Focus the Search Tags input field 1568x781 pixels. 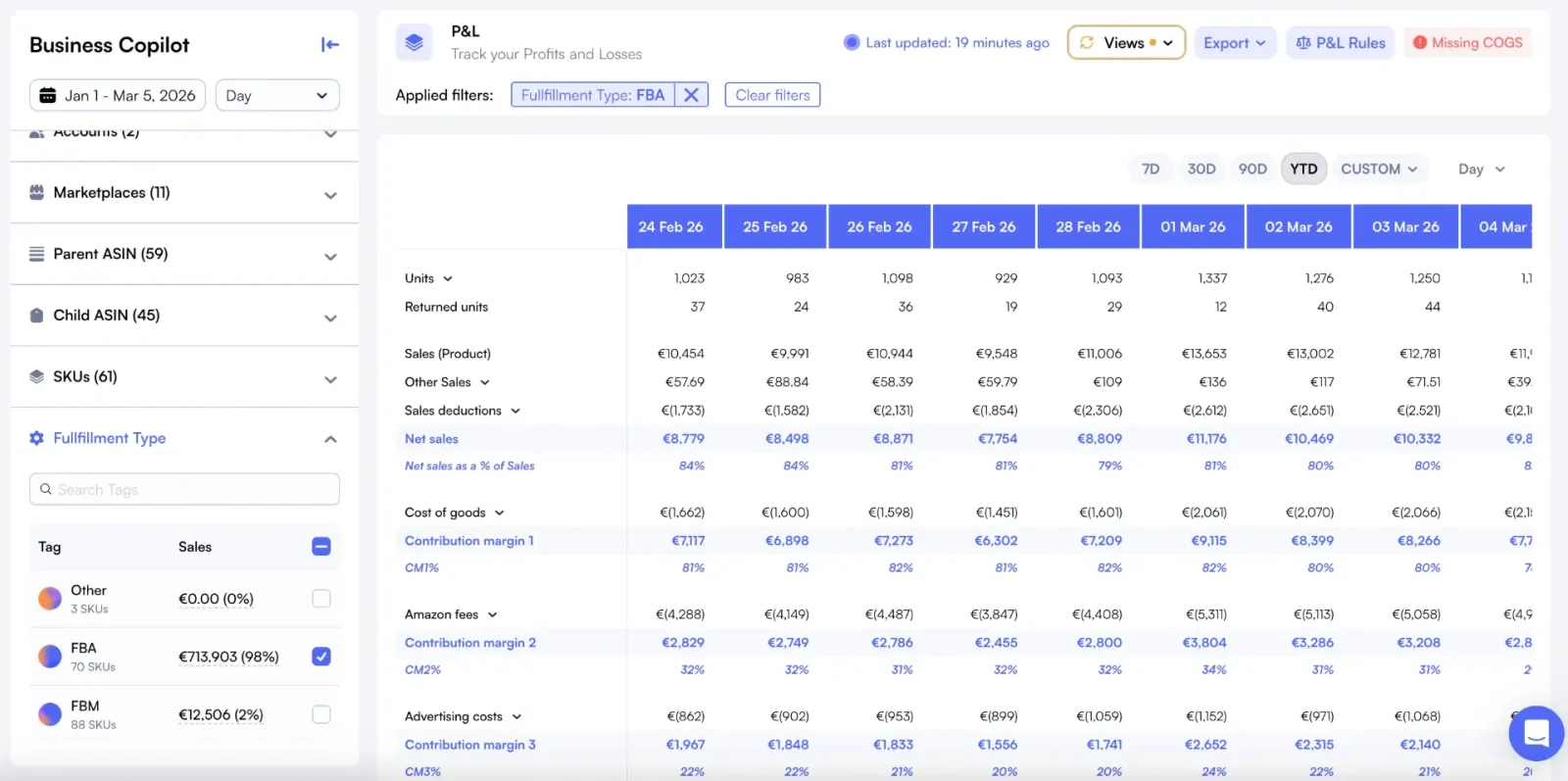pyautogui.click(x=184, y=489)
